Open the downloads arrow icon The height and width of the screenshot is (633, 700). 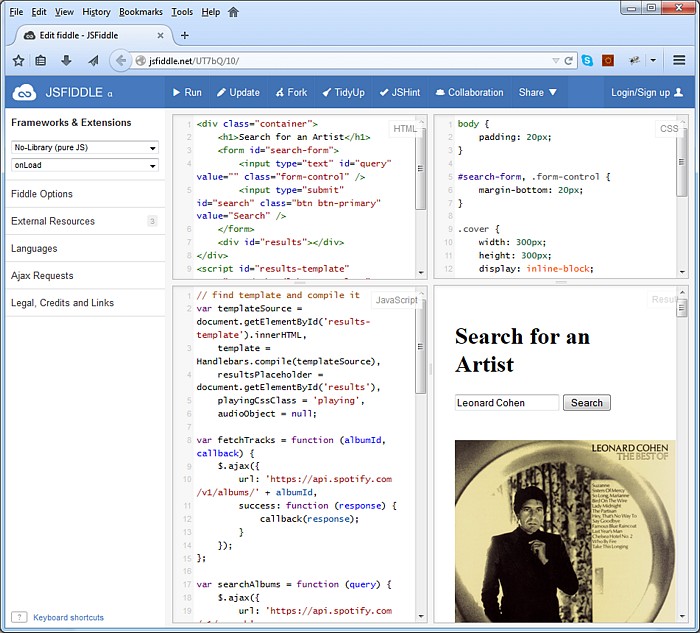coord(66,60)
